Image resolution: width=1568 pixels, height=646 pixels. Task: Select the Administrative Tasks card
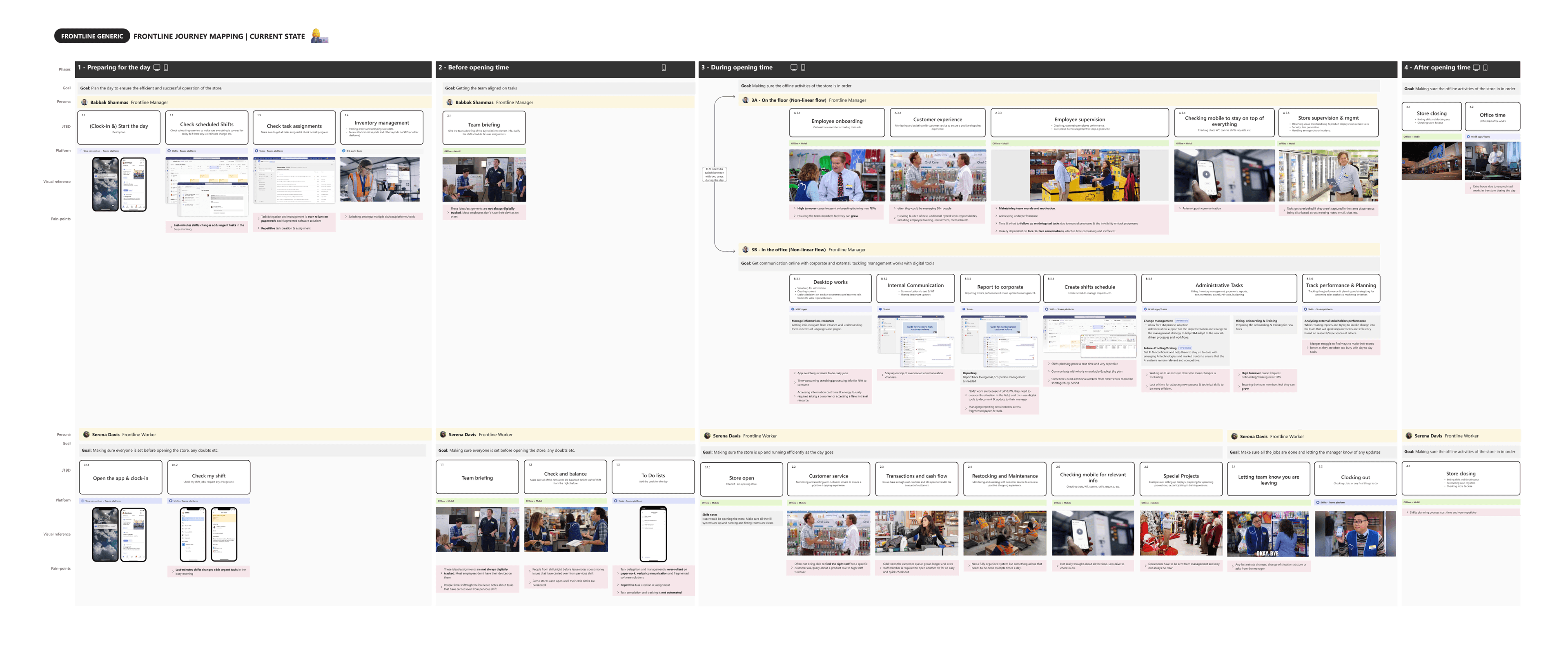[1218, 288]
